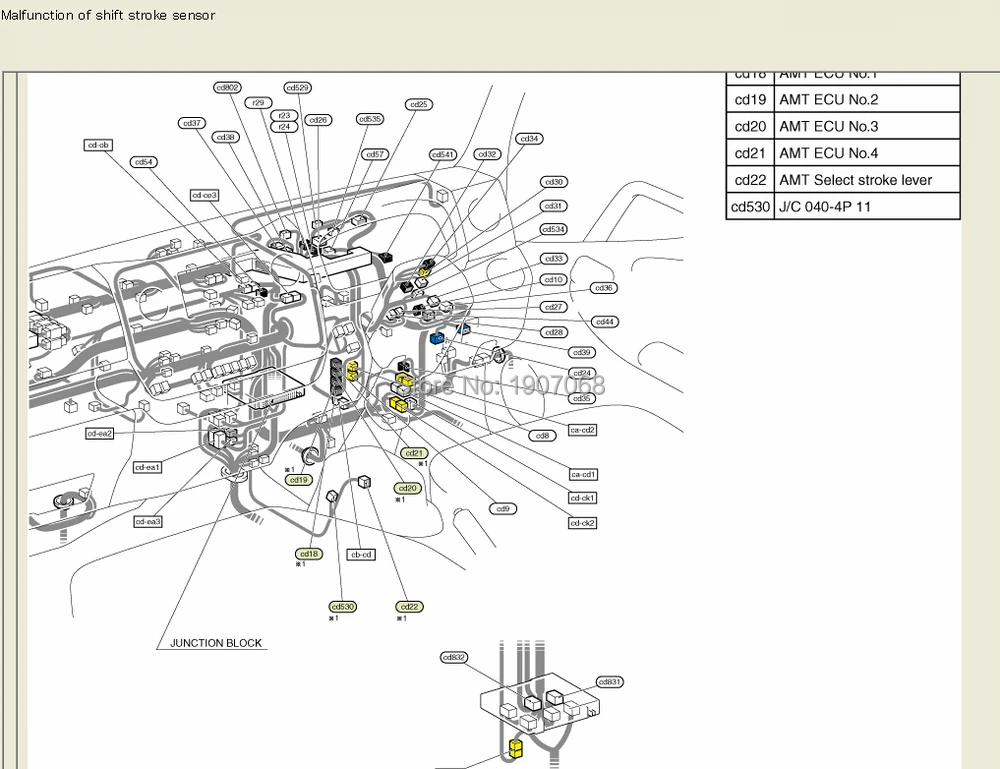Click the highlighted cd19 label
Screen dimensions: 1000x769
click(x=298, y=480)
